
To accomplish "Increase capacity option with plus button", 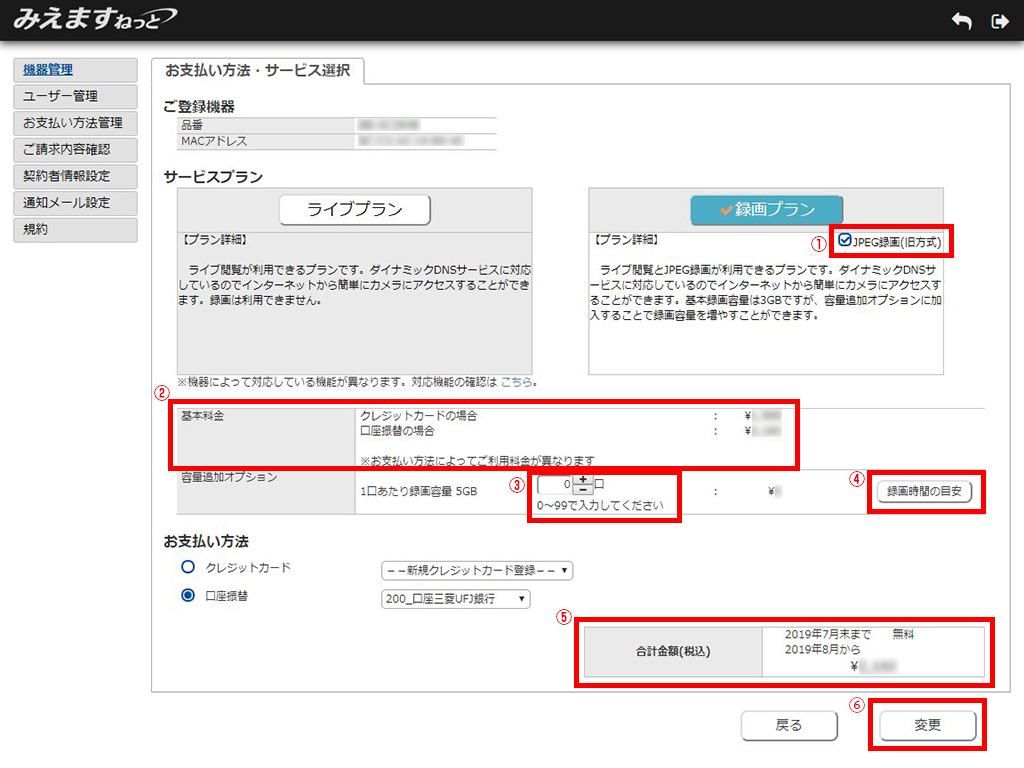I will 582,480.
